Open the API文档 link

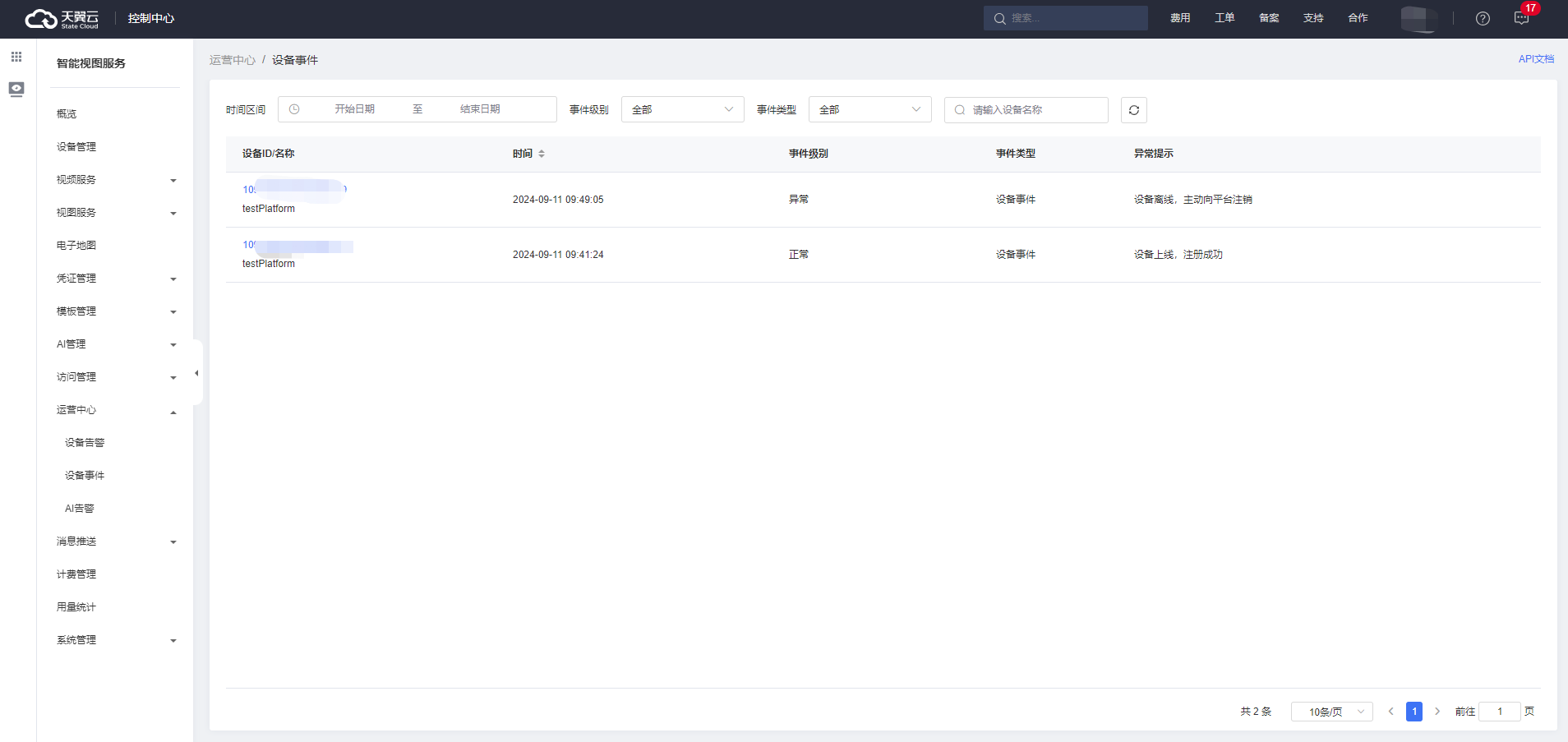tap(1535, 59)
